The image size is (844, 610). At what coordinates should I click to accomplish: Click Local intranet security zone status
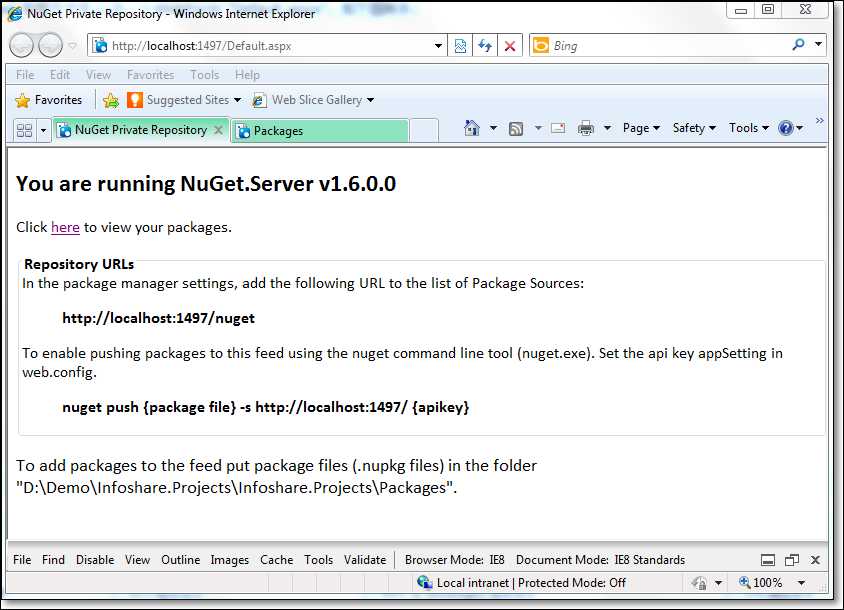[521, 583]
